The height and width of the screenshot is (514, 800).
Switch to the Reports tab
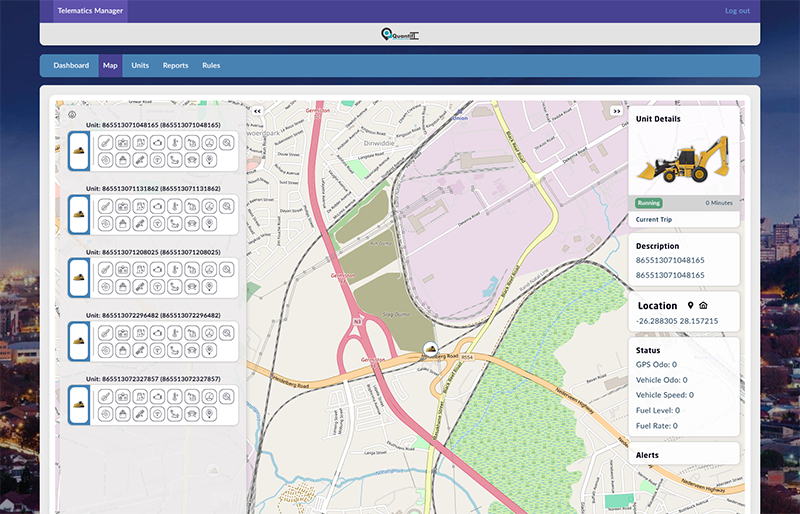tap(175, 66)
